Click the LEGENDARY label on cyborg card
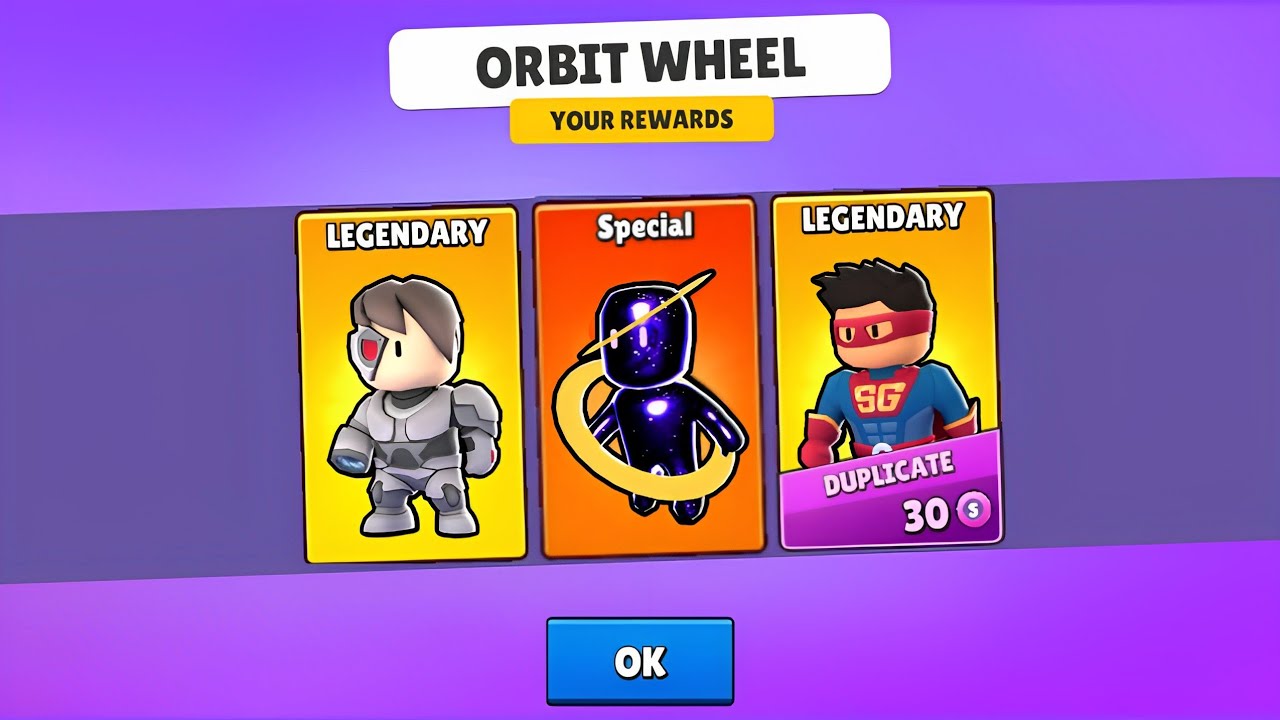Screen dimensions: 1280x720 click(406, 234)
